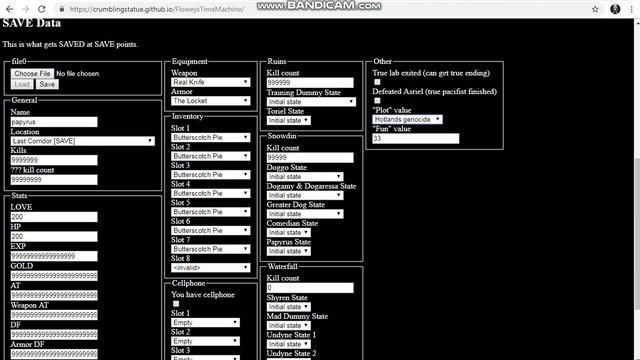Screen dimensions: 640x360
Task: Toggle You have cellphone checkbox
Action: [x=176, y=304]
